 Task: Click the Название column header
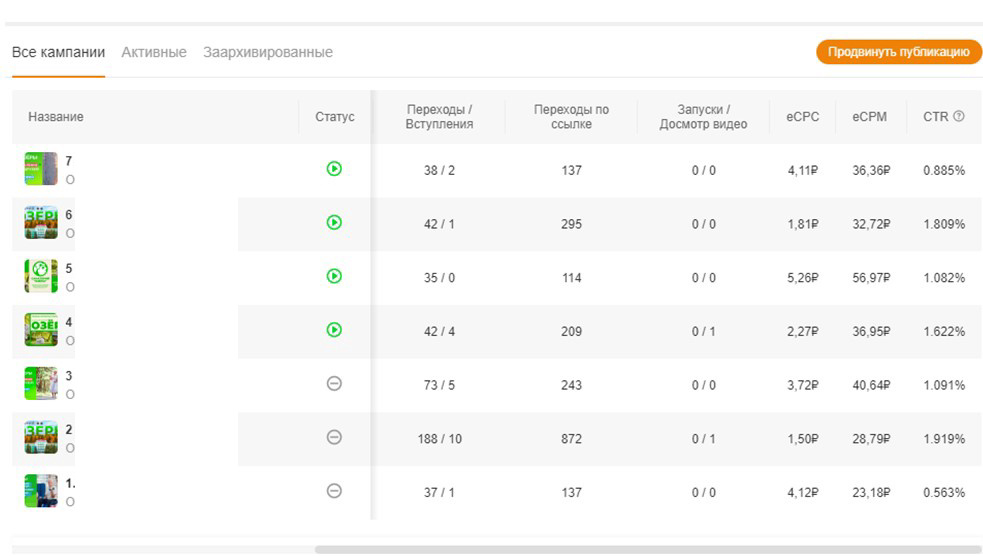[x=56, y=117]
